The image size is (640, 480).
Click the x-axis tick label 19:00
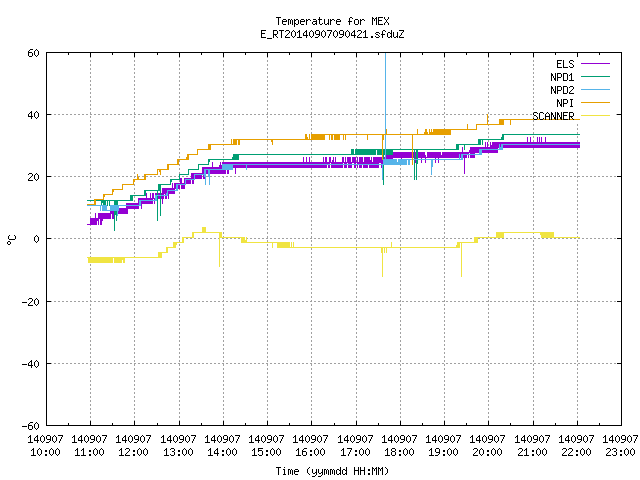click(x=444, y=452)
